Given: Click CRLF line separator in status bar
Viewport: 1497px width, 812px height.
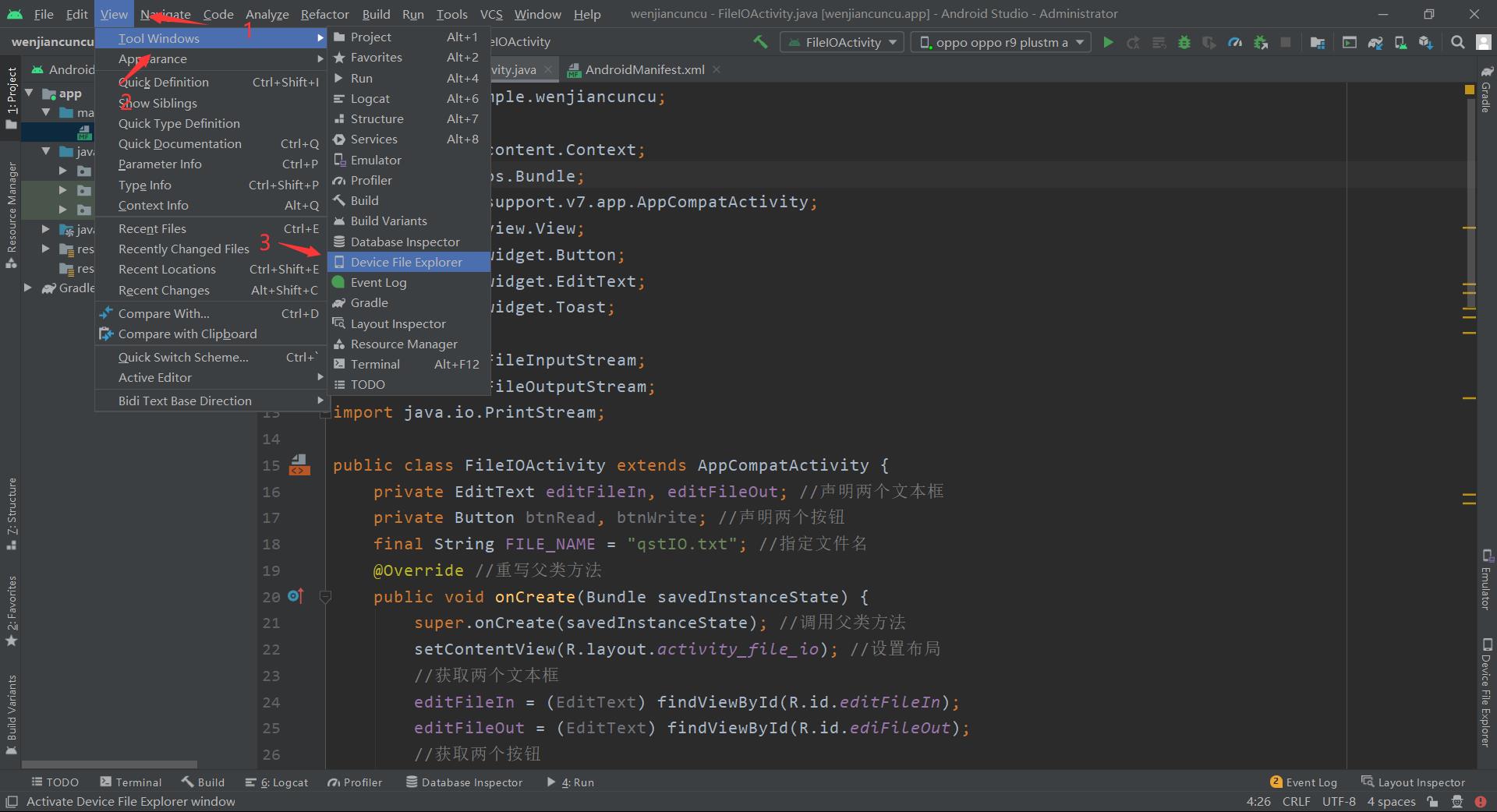Looking at the screenshot, I should click(x=1297, y=802).
